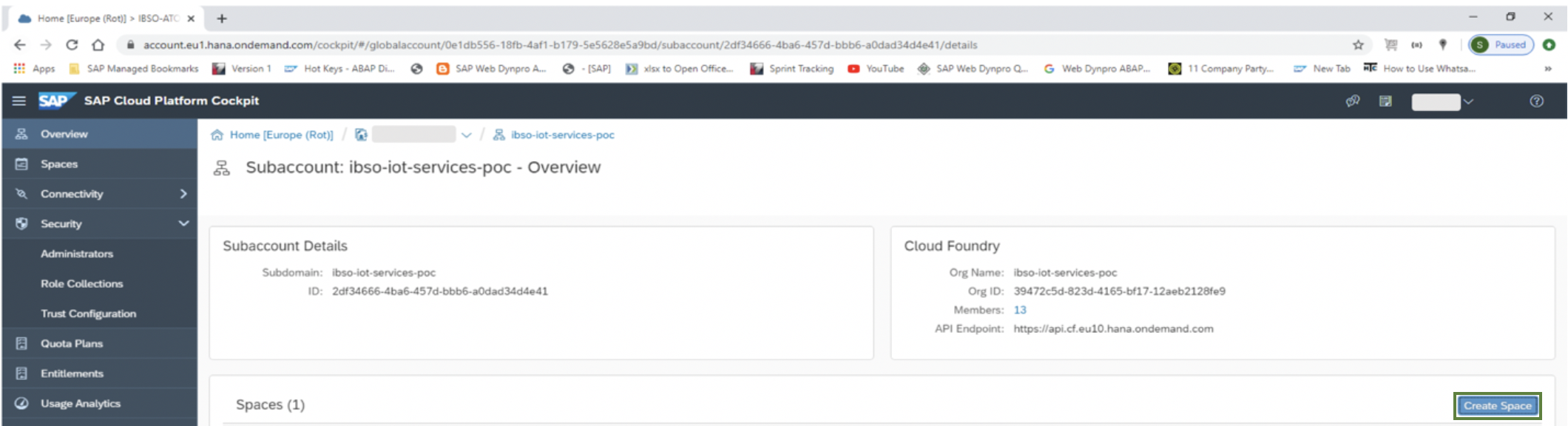Open a new browser tab

(x=222, y=18)
